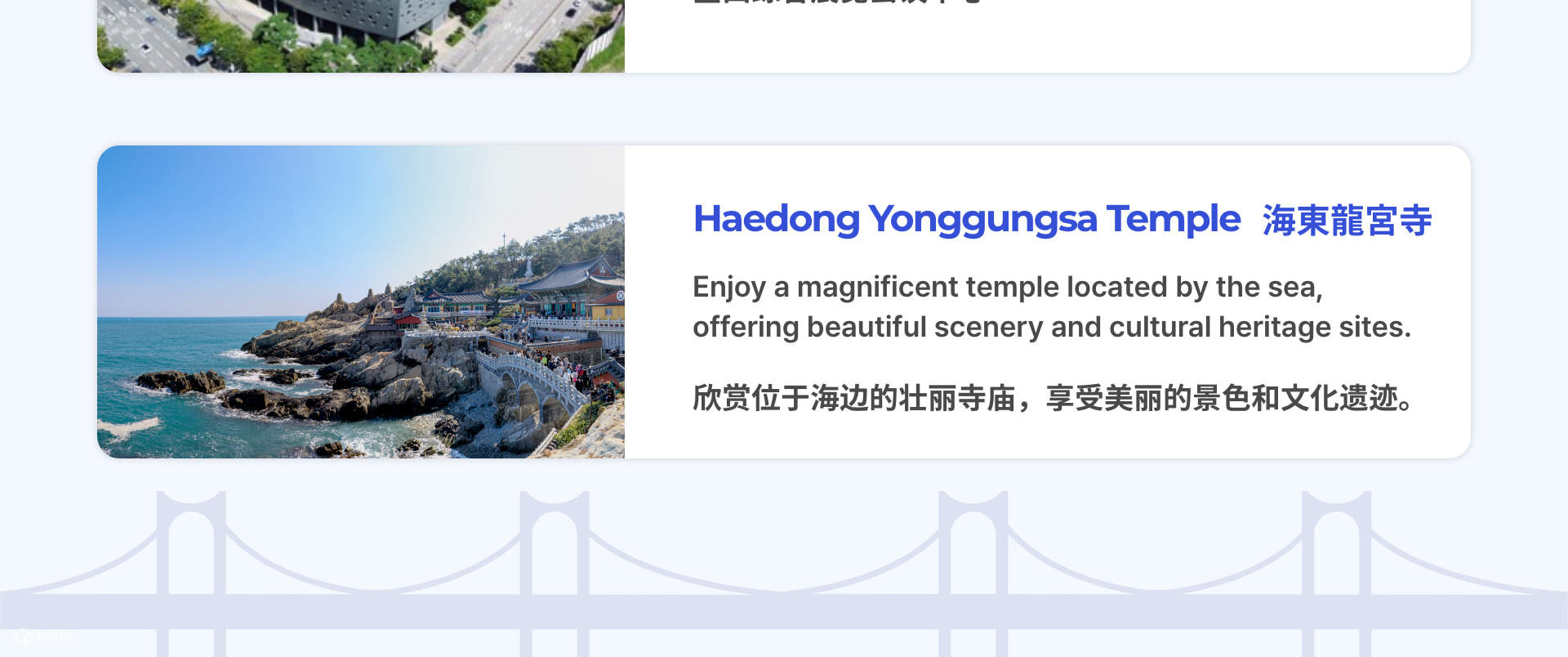The width and height of the screenshot is (1568, 657).
Task: Click the leftmost bridge tower illustration
Action: [191, 574]
